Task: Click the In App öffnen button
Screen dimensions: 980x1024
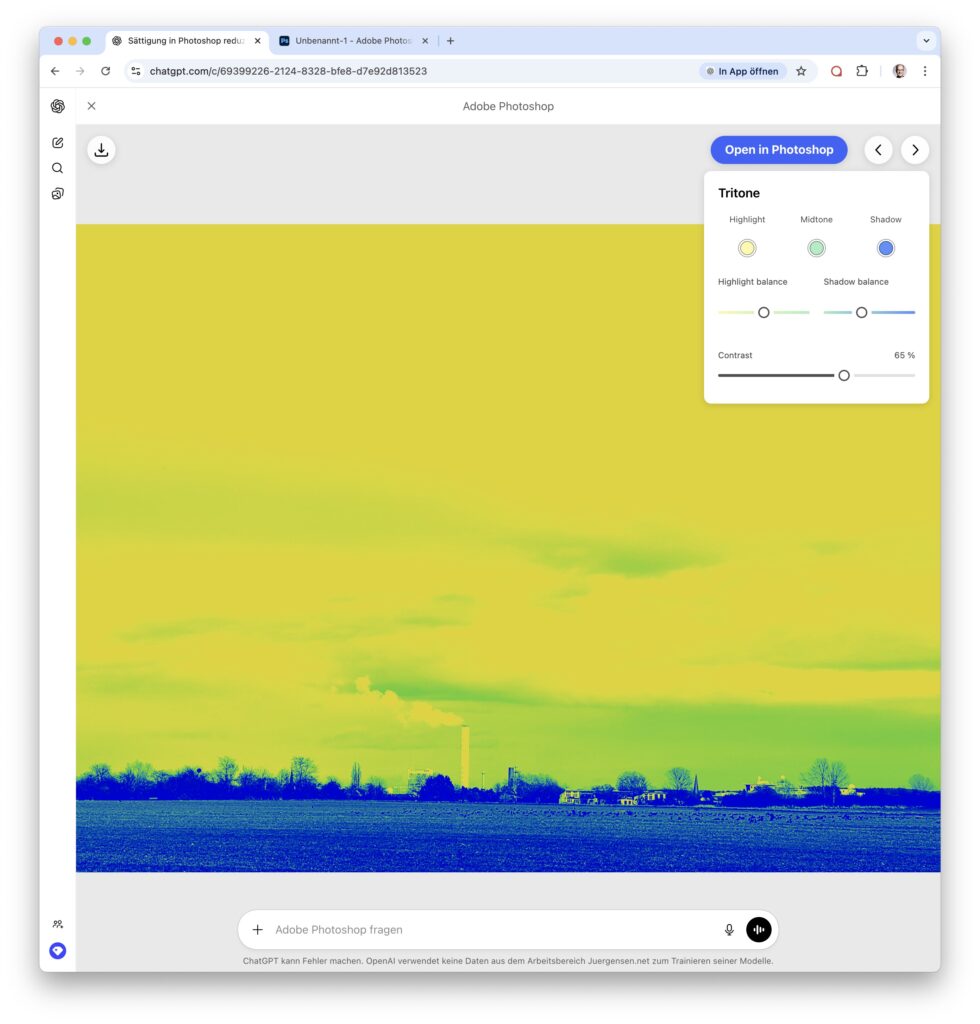Action: (x=742, y=71)
